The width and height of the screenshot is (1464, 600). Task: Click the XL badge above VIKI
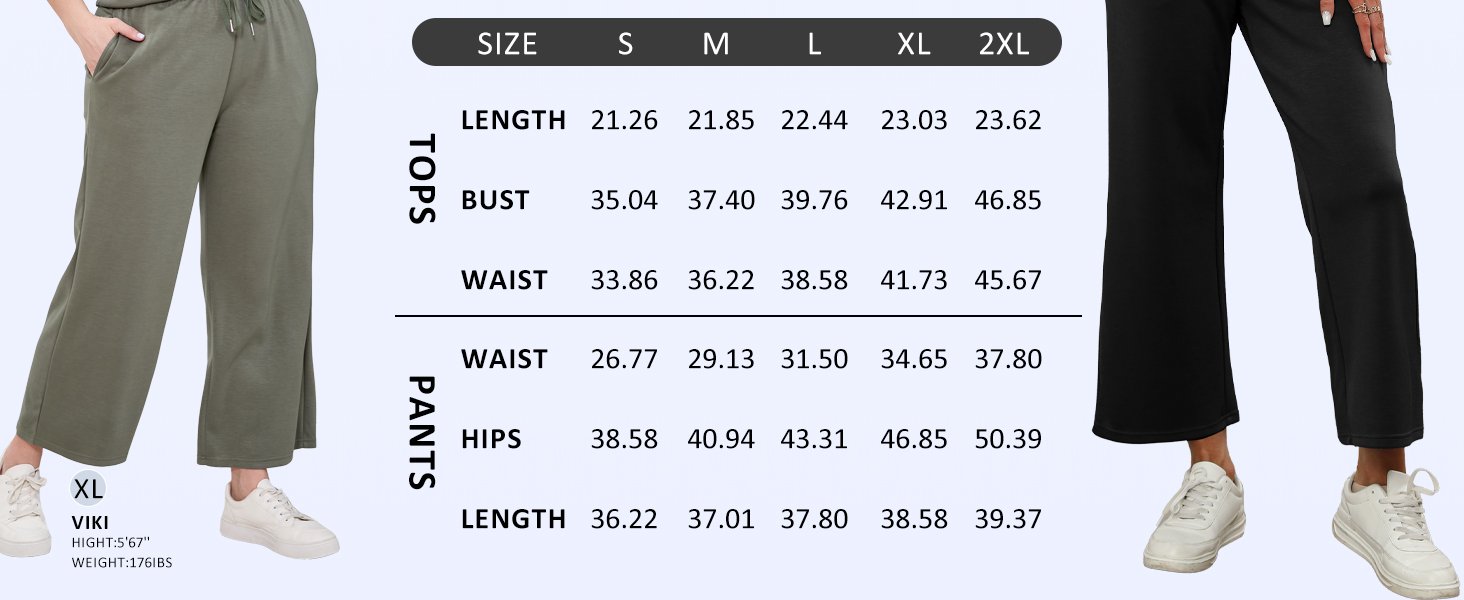[x=88, y=489]
